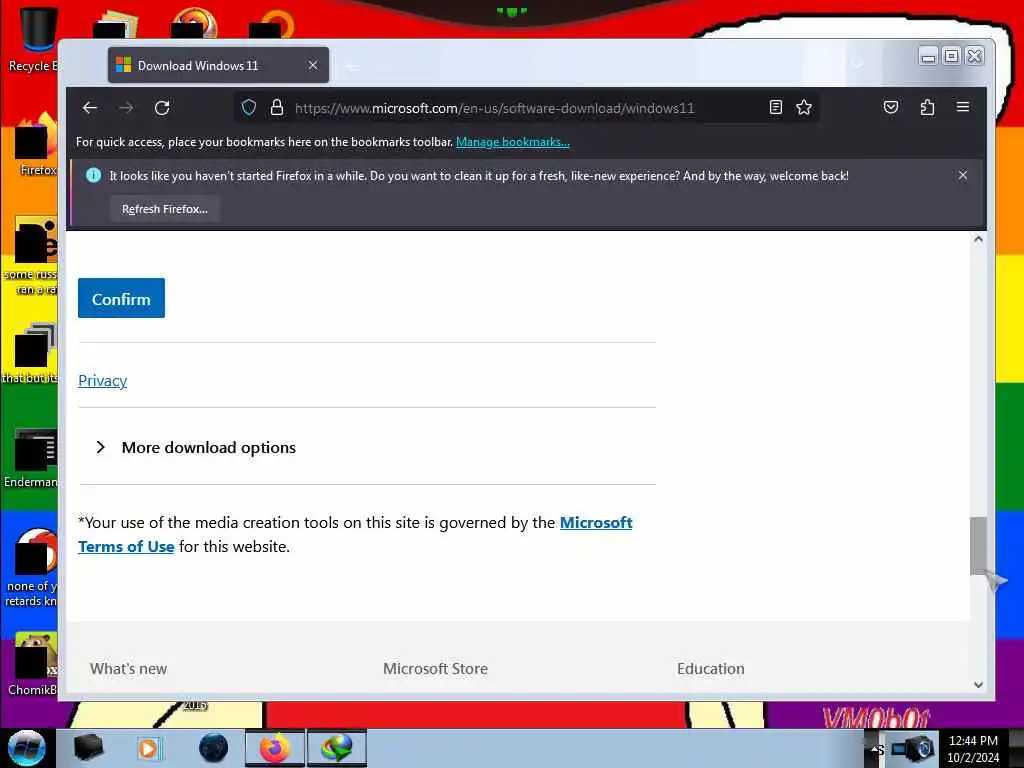The image size is (1024, 768).
Task: Click the Microsoft Store footer heading
Action: pos(436,669)
